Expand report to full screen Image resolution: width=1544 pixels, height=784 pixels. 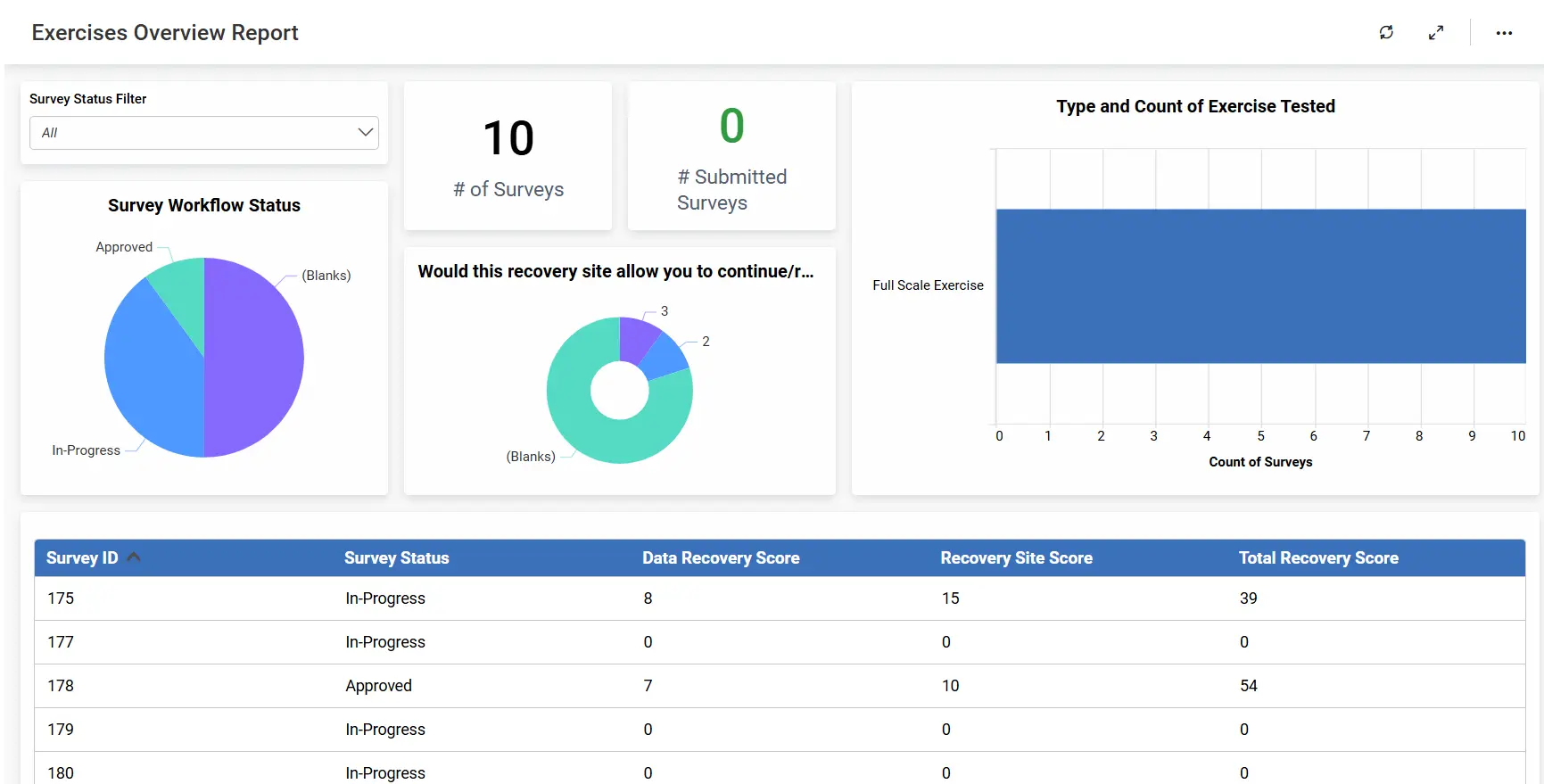click(1436, 33)
